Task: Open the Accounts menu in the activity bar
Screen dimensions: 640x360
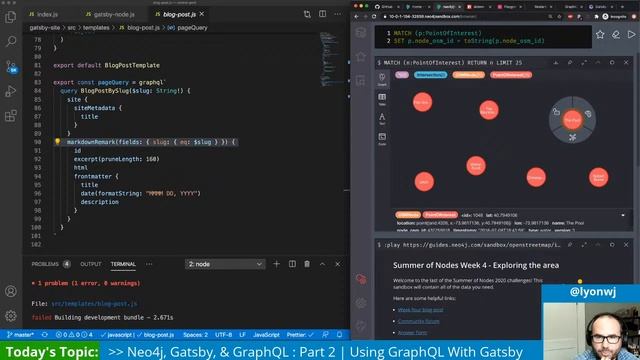Action: 11,291
